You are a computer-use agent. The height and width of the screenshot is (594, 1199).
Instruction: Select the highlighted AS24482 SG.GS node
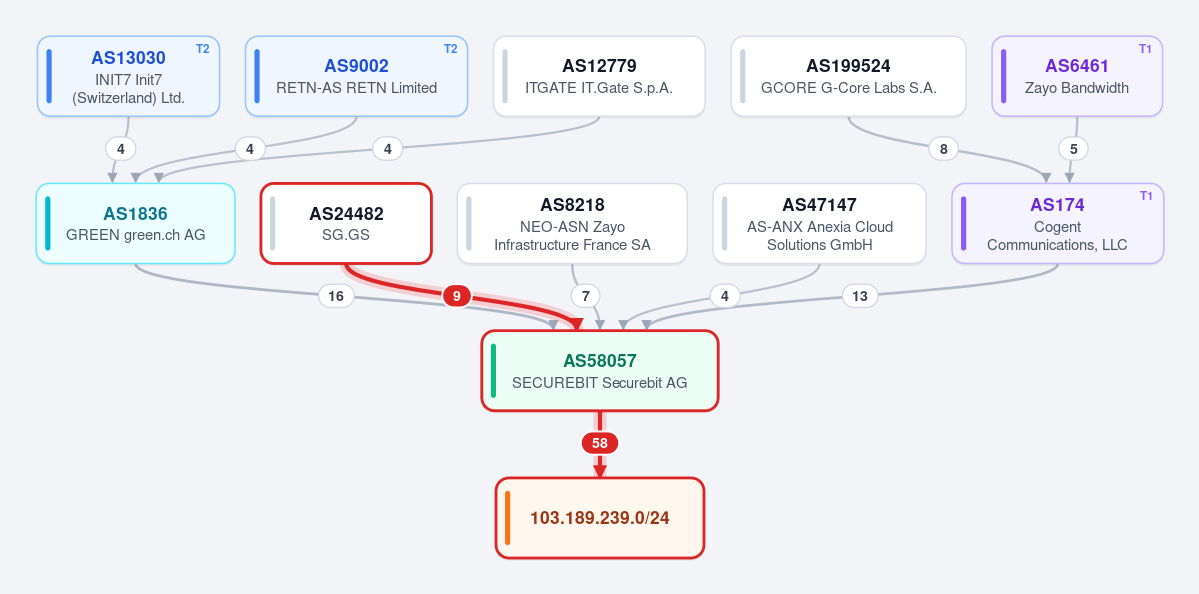point(346,223)
